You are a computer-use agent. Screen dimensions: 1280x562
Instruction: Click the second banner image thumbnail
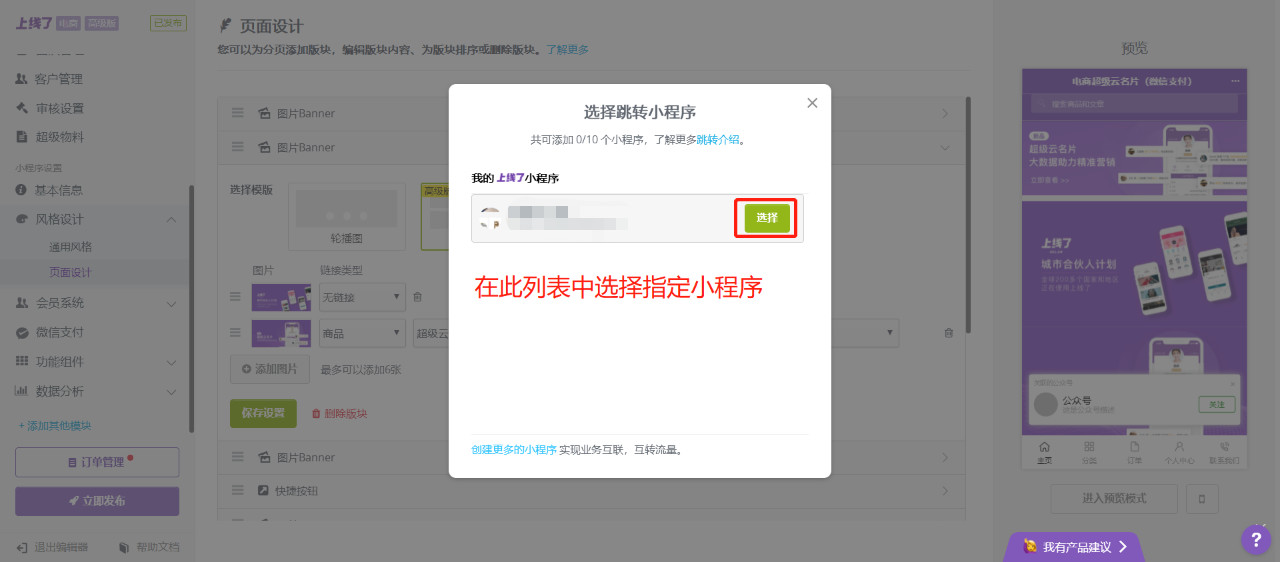pos(281,333)
